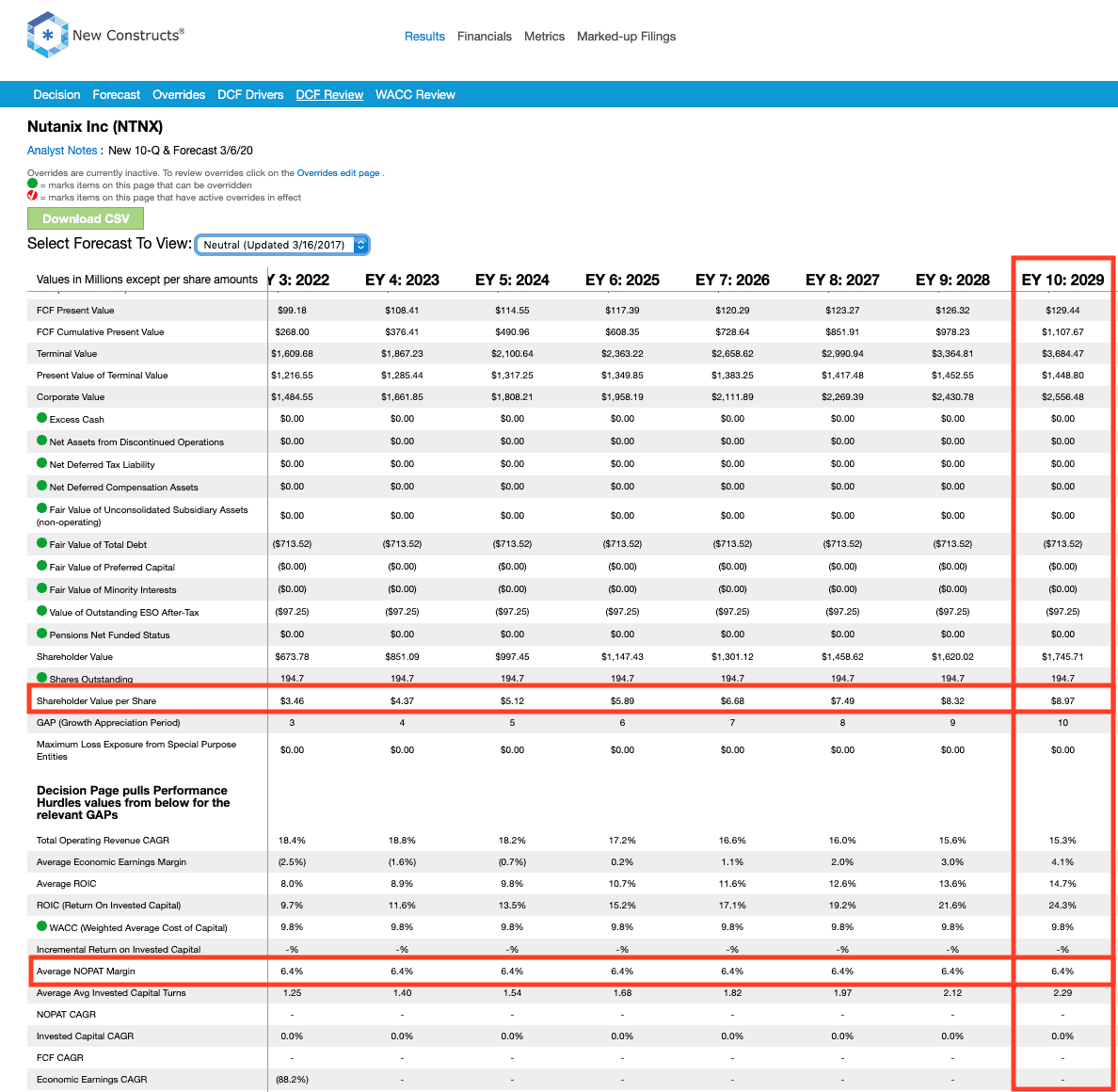The width and height of the screenshot is (1118, 1092).
Task: Click green dot beside Net Deferred Compensation Assets
Action: pos(42,486)
